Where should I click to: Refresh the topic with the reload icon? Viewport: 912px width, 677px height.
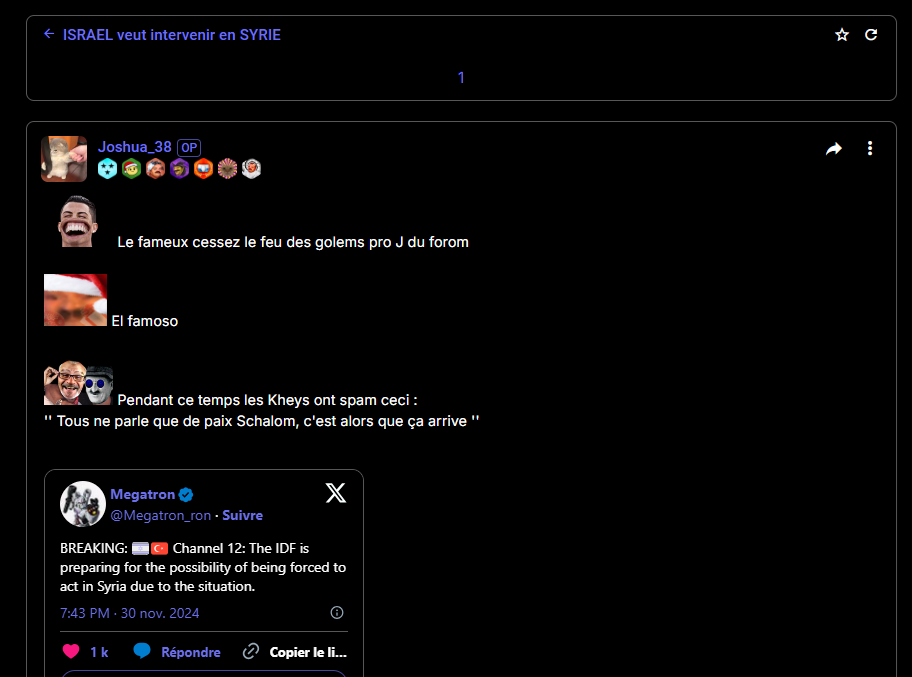click(x=871, y=35)
